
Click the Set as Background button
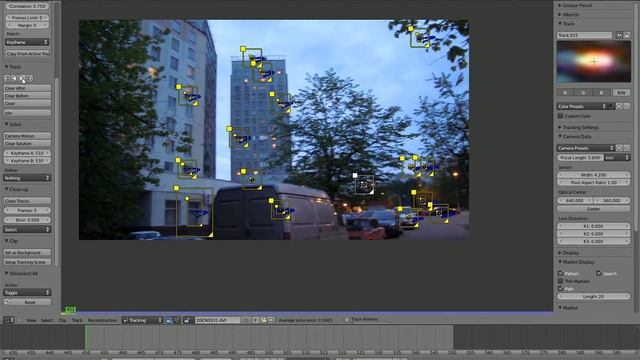click(27, 253)
